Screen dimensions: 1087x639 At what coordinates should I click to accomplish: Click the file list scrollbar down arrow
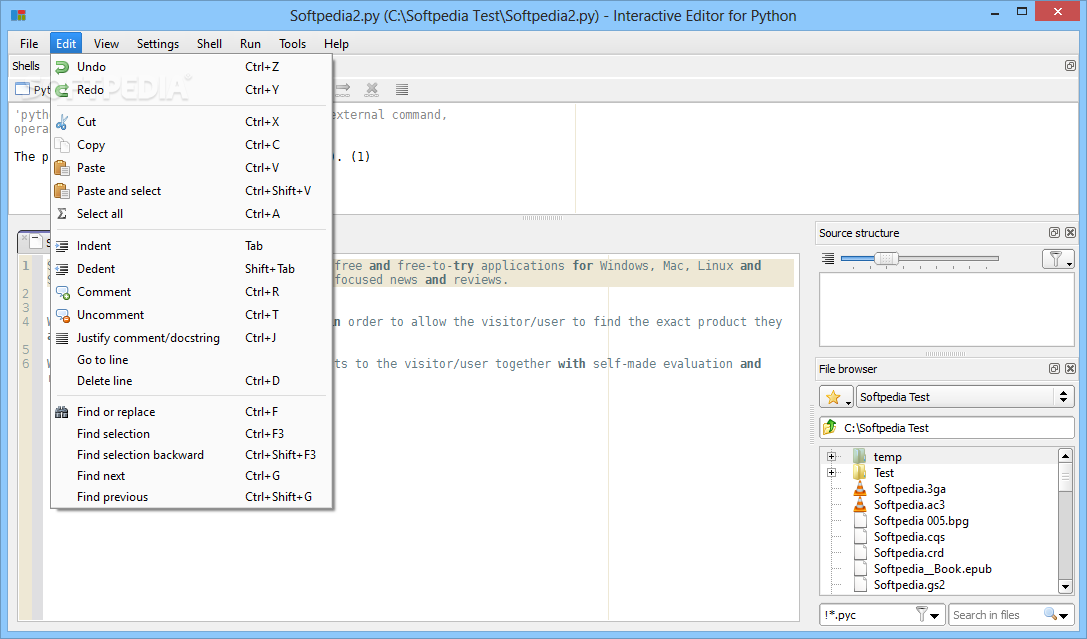tap(1066, 587)
